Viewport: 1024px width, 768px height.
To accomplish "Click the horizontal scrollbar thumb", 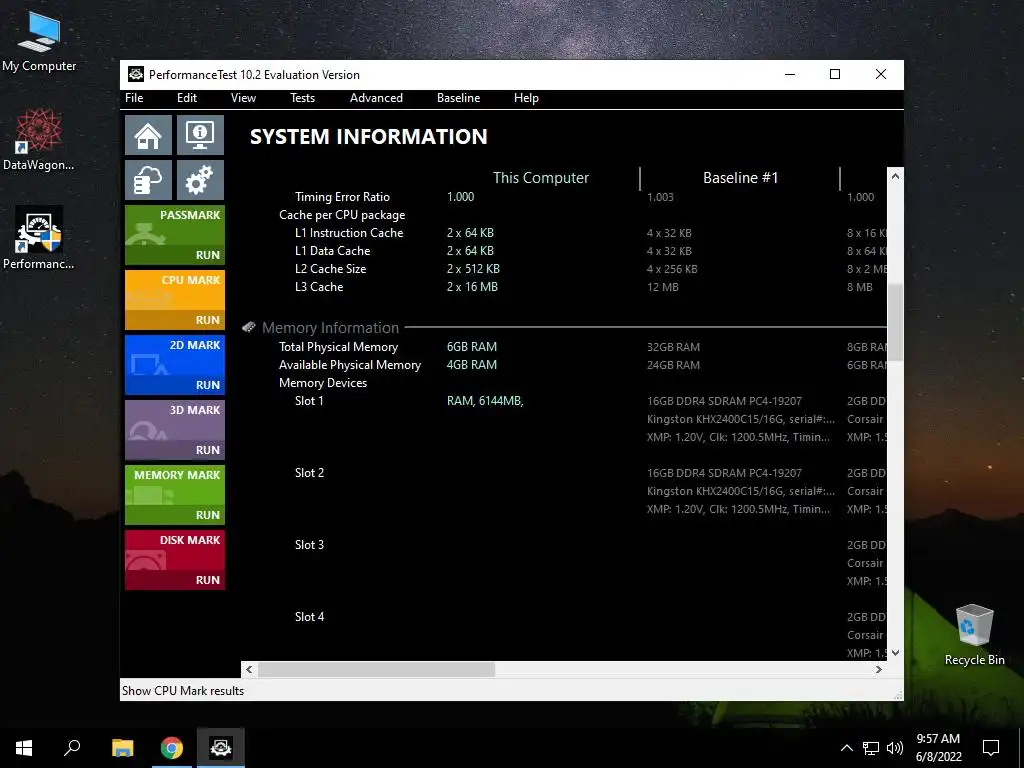I will [x=376, y=669].
